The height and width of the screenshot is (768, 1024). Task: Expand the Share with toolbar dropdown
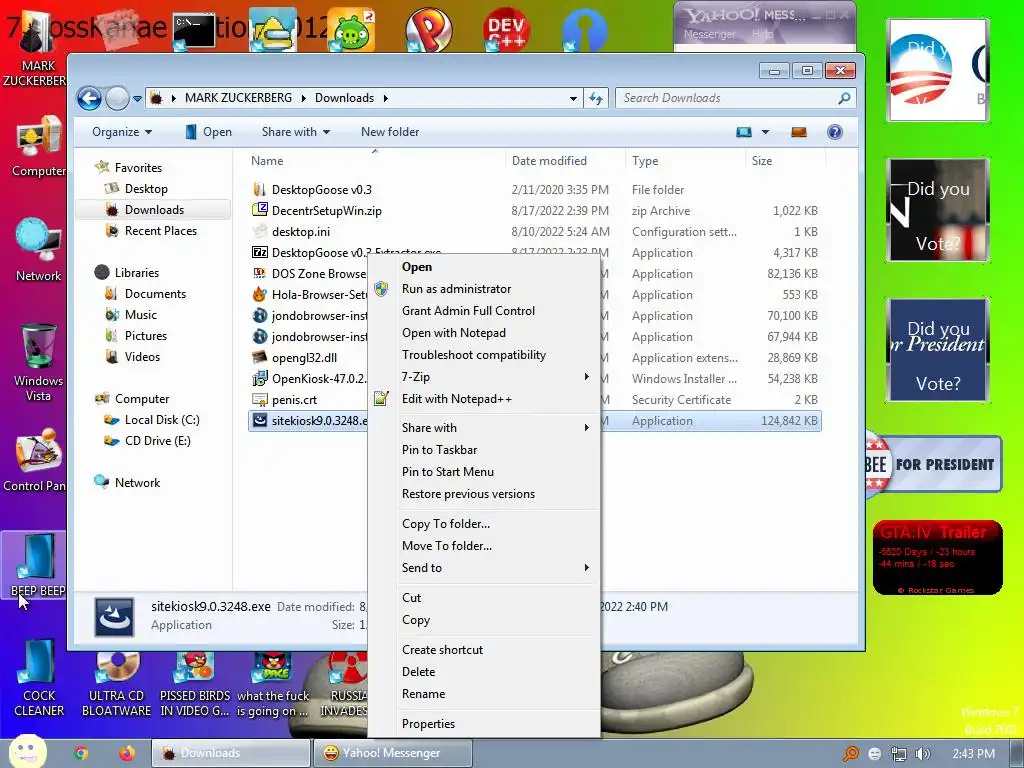point(296,132)
